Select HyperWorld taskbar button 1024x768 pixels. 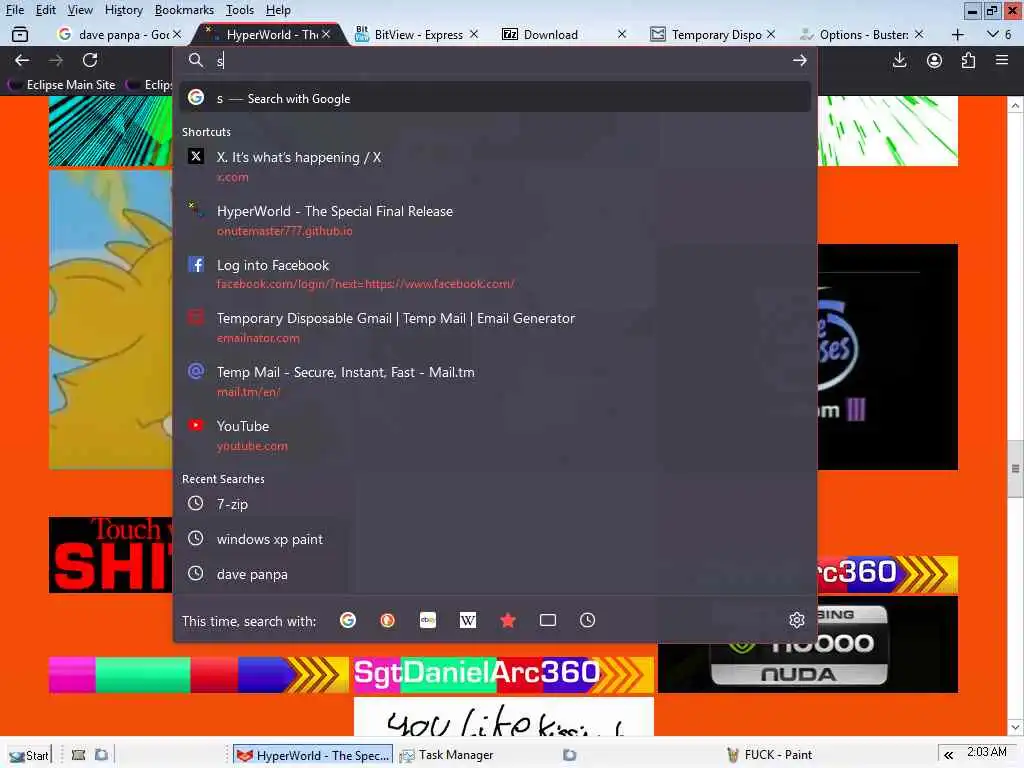tap(313, 755)
